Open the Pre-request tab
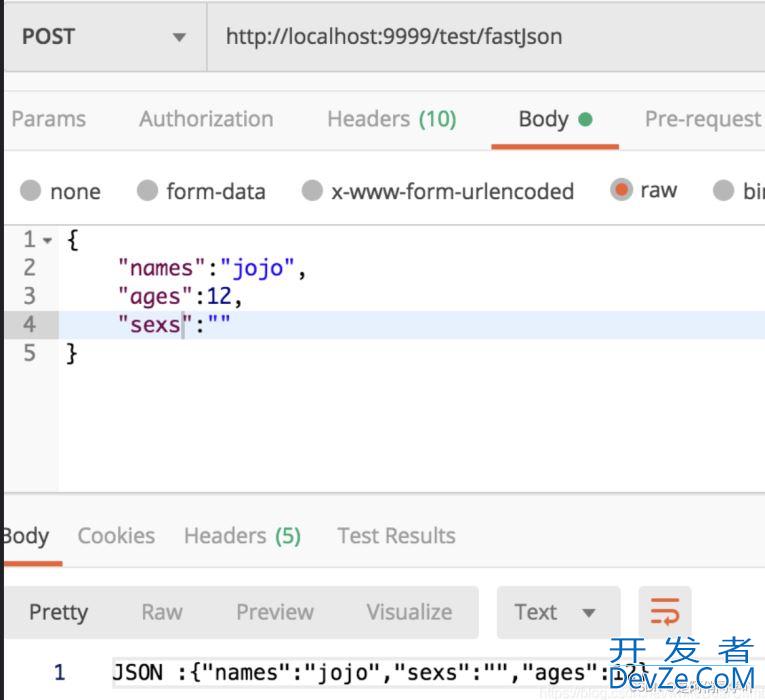The width and height of the screenshot is (765, 700). pos(703,120)
